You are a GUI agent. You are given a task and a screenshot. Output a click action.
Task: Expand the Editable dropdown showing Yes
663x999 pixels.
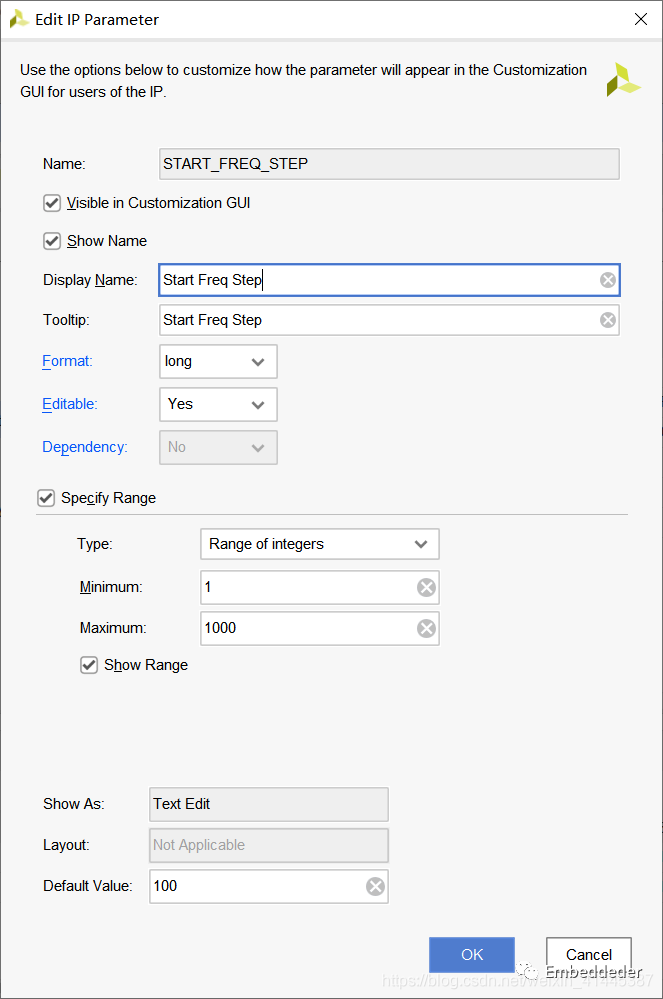pyautogui.click(x=218, y=404)
